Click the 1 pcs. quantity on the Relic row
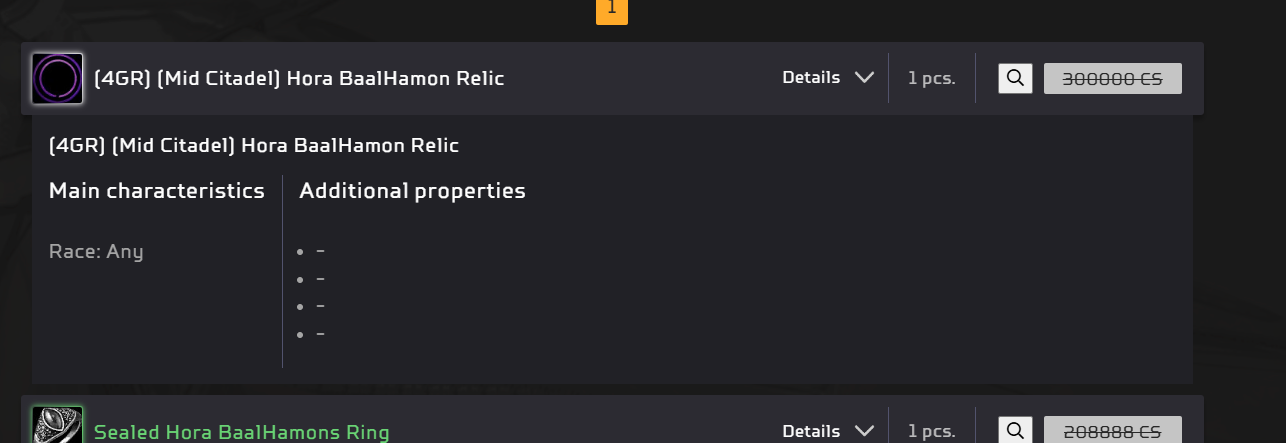The width and height of the screenshot is (1286, 443). 931,78
